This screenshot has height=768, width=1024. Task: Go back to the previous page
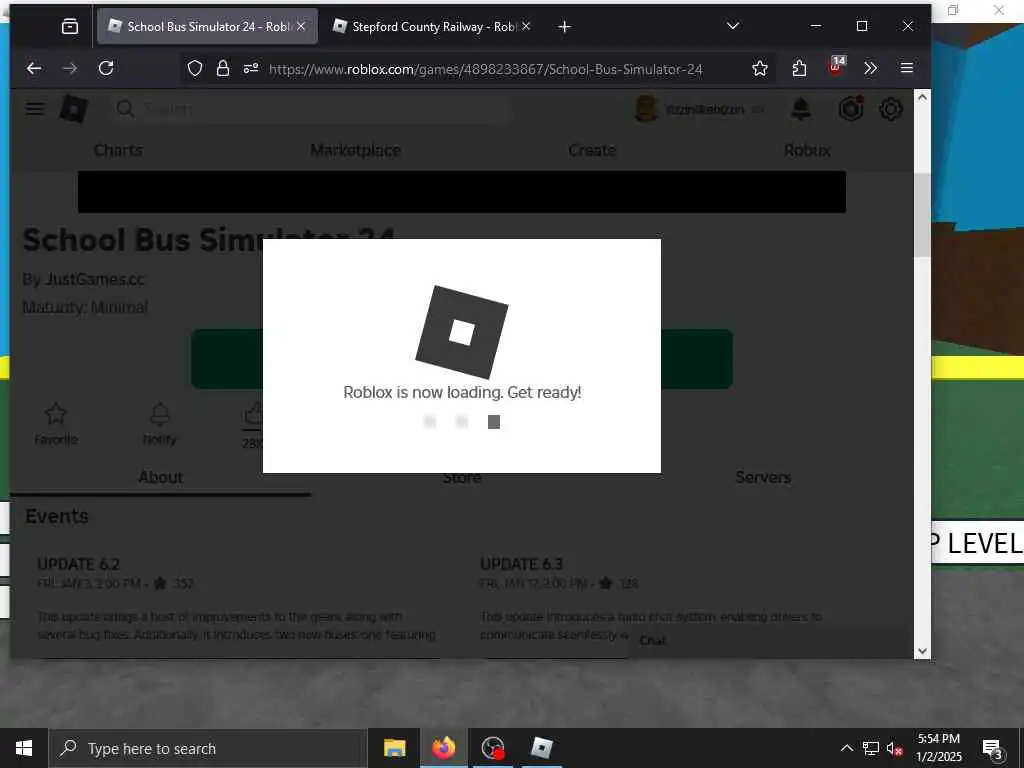click(34, 68)
